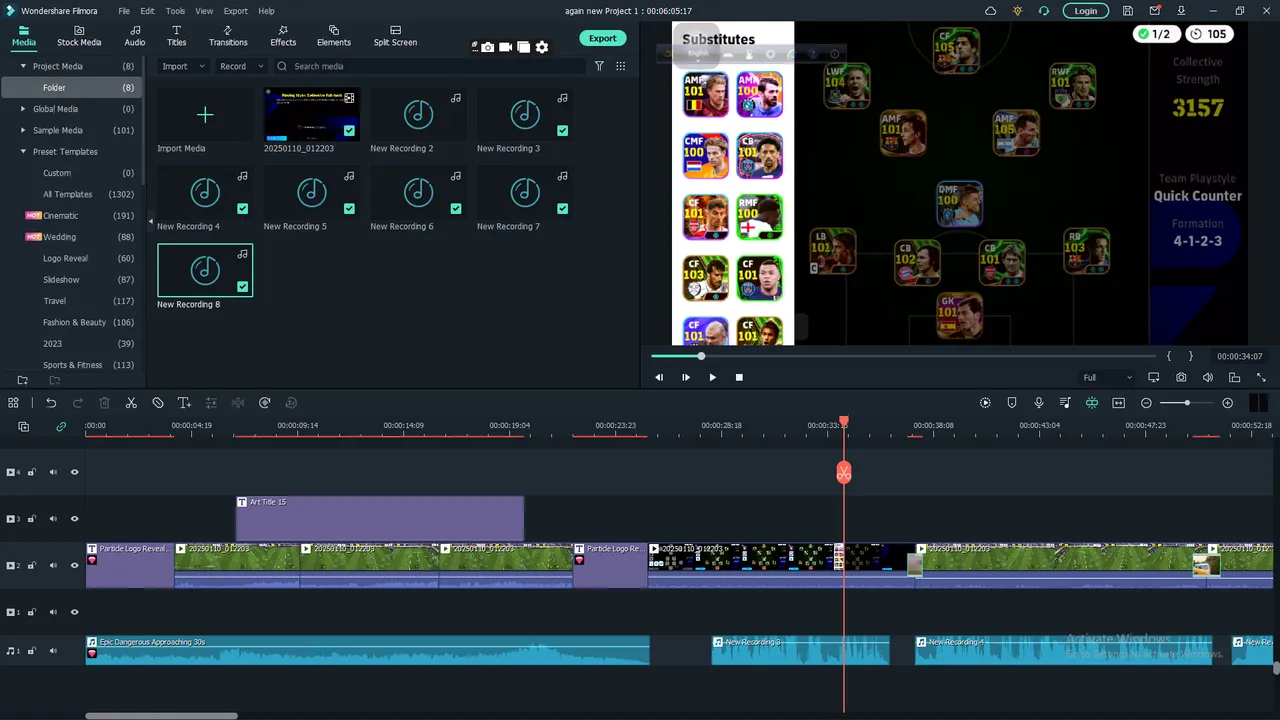Click the preview volume speaker icon
This screenshot has height=720, width=1280.
click(x=1208, y=377)
